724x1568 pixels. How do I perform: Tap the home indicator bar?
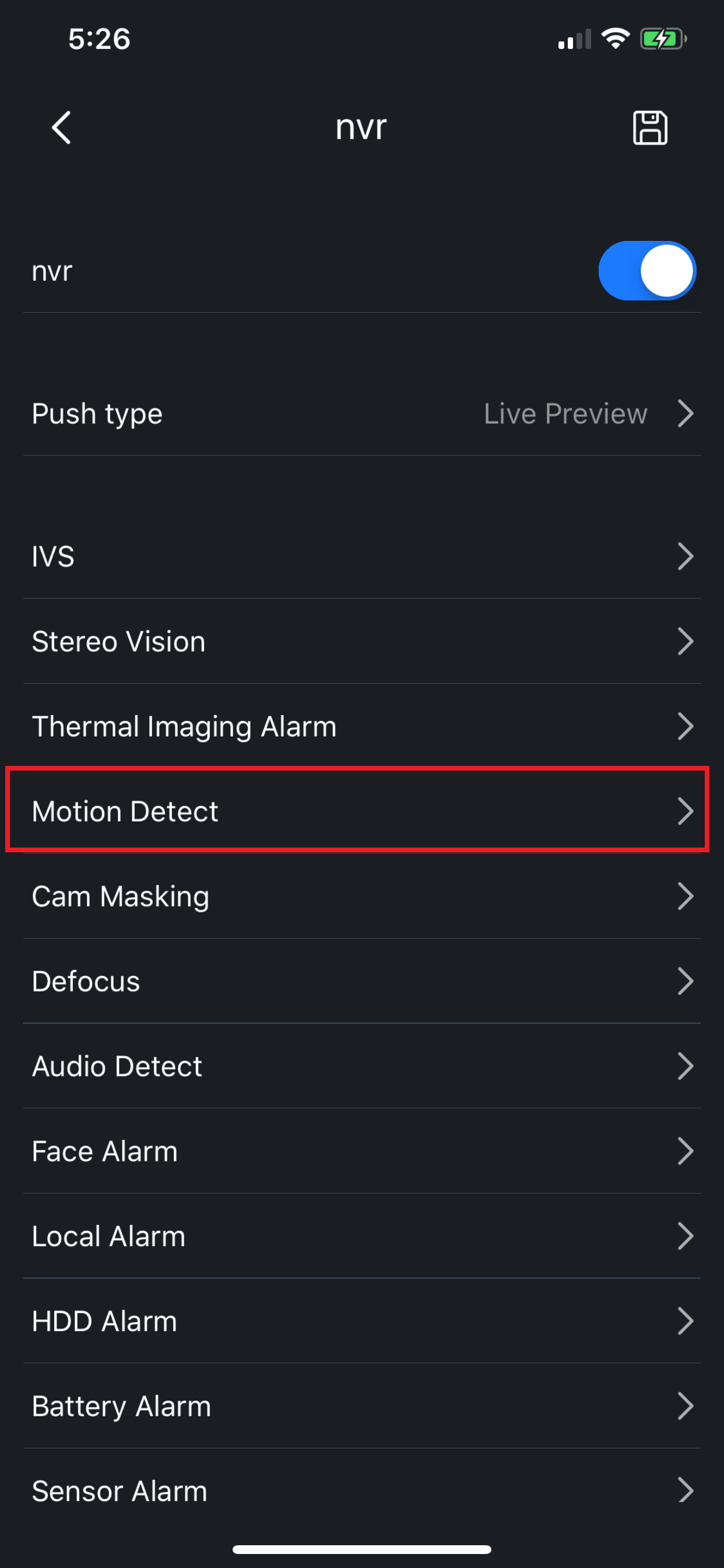[362, 1549]
